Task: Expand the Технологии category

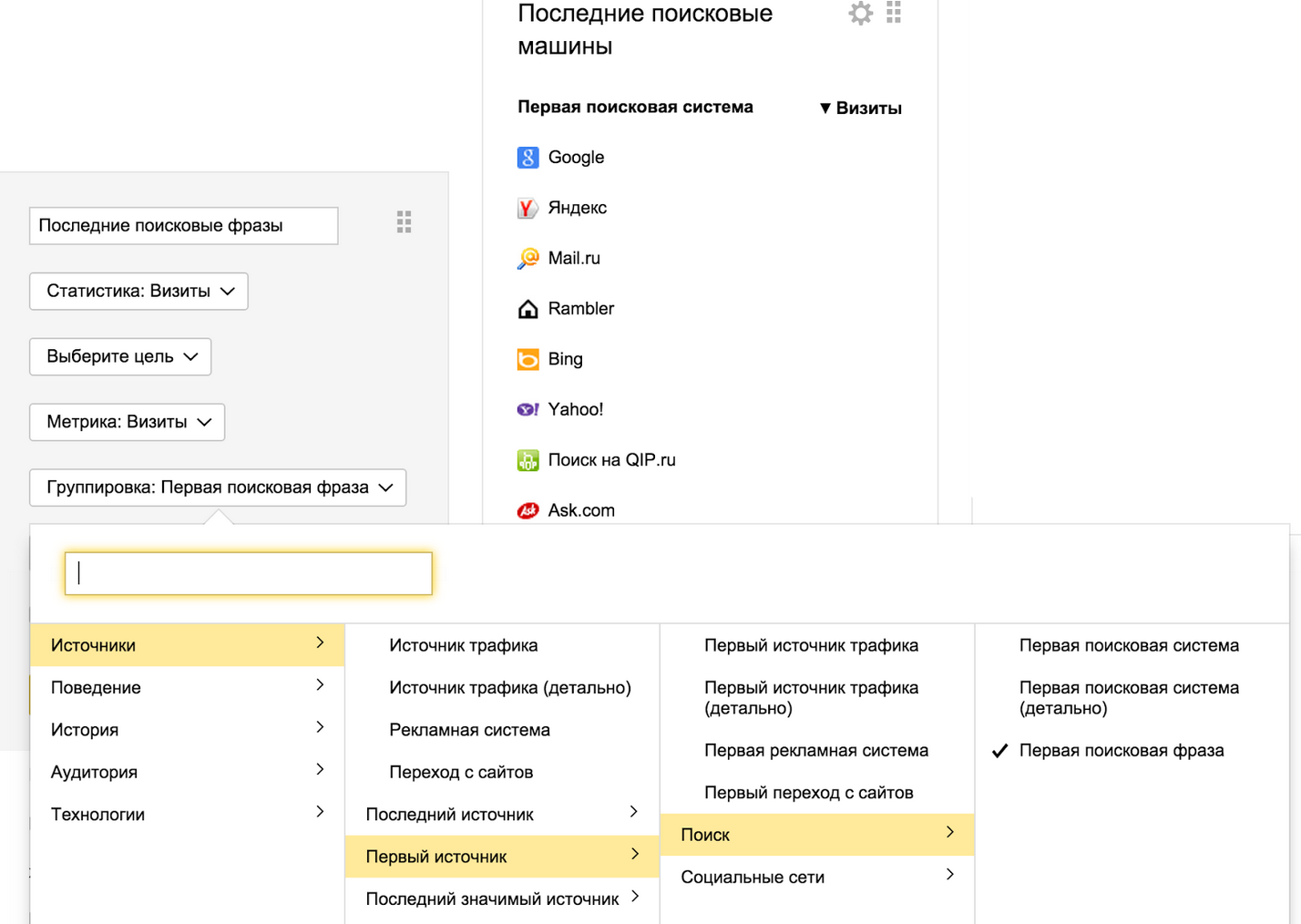Action: click(x=188, y=814)
